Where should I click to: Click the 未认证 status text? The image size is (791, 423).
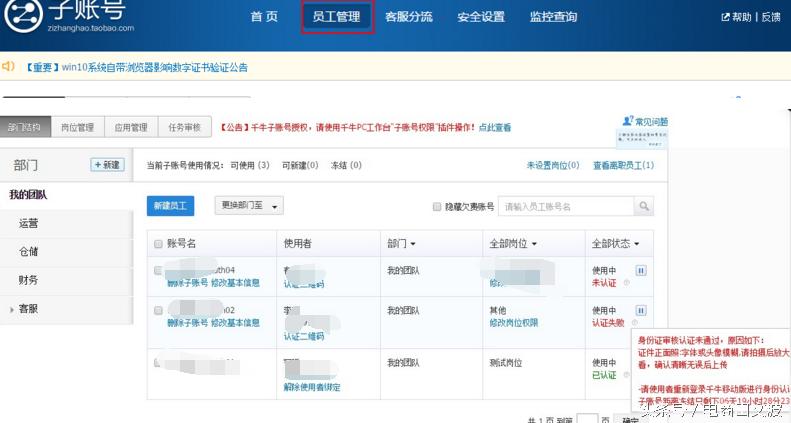604,283
